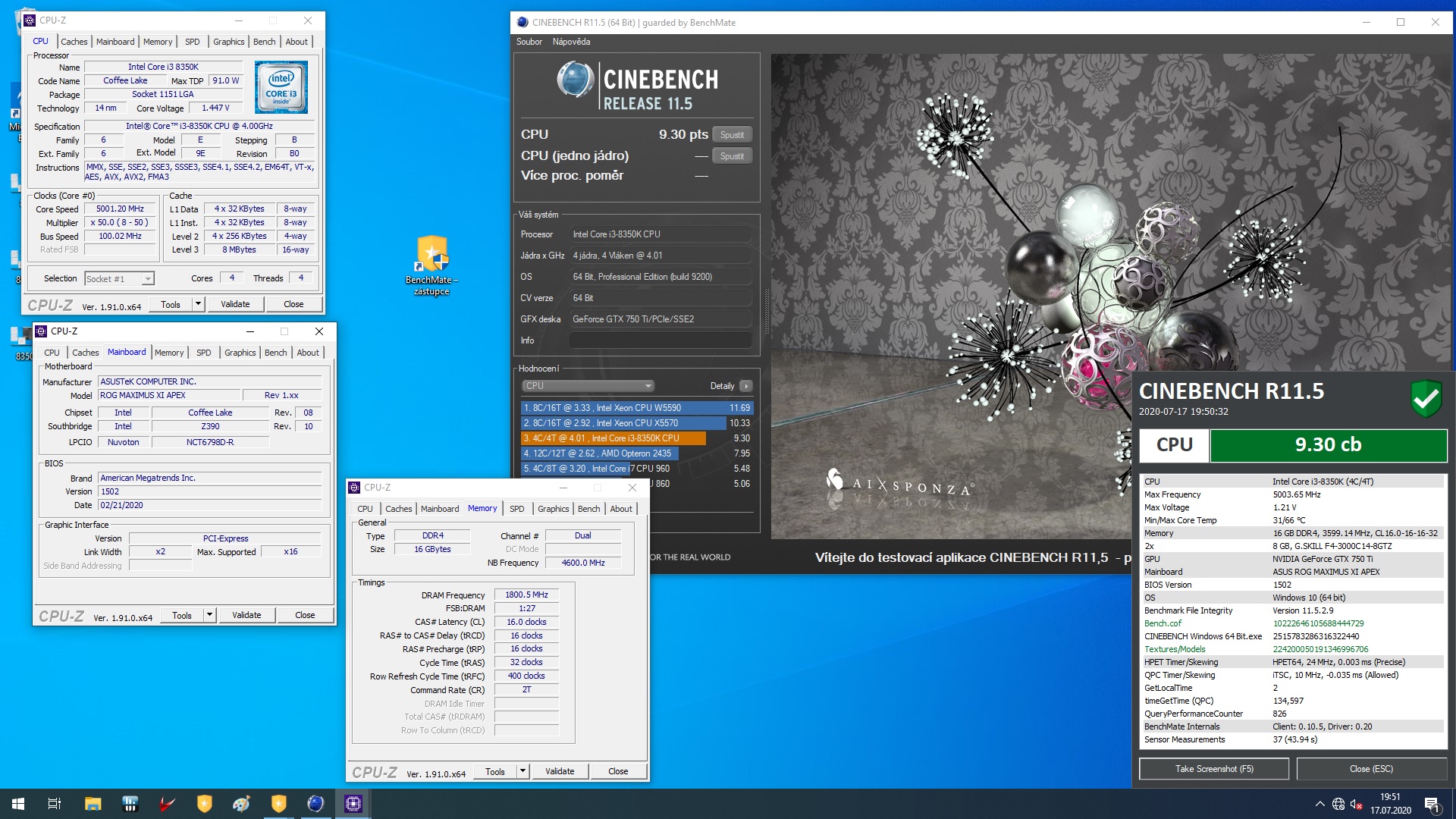The image size is (1456, 819).
Task: Click the empty Info field in Cinebench
Action: point(660,340)
